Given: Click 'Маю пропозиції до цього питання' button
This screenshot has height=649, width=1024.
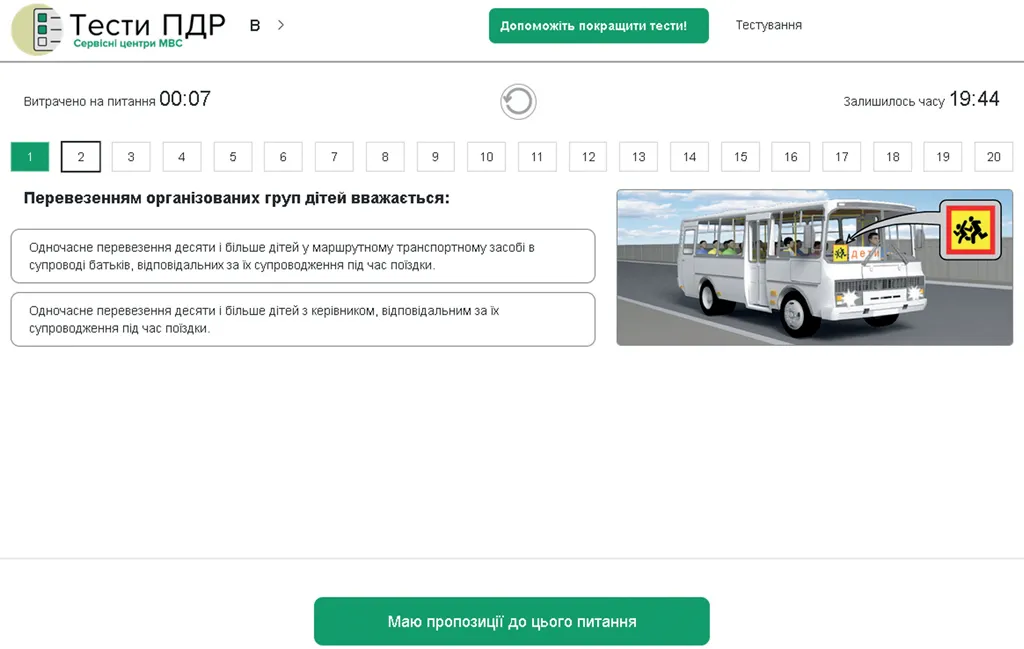Looking at the screenshot, I should coord(511,621).
